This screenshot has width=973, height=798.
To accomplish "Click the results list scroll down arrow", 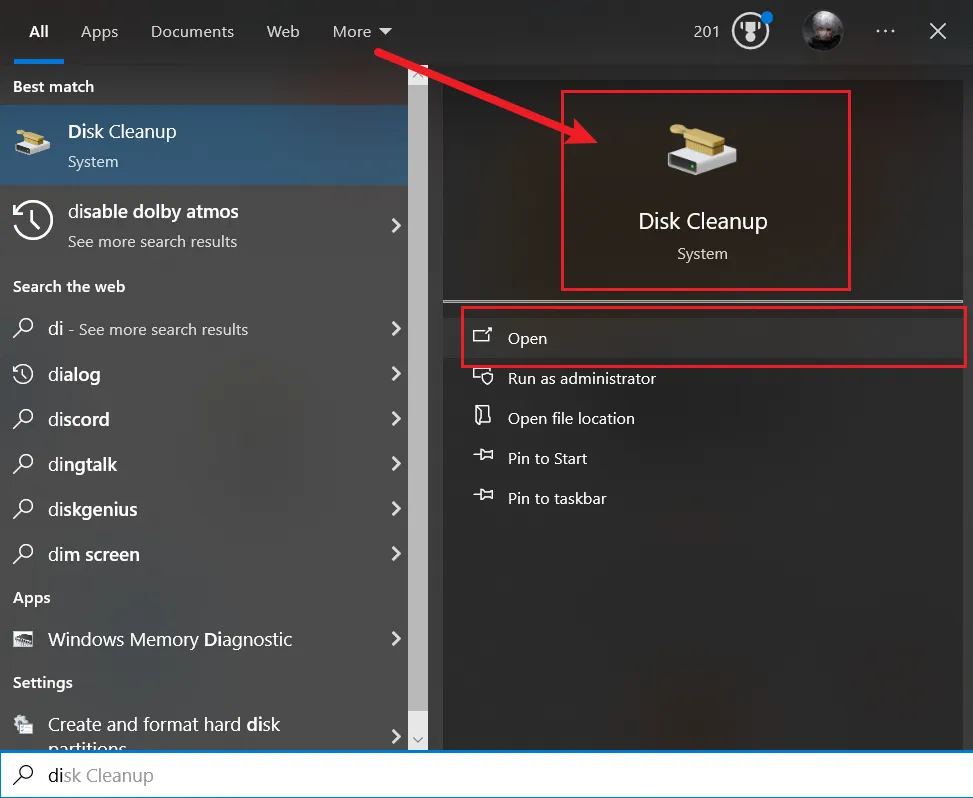I will point(418,739).
